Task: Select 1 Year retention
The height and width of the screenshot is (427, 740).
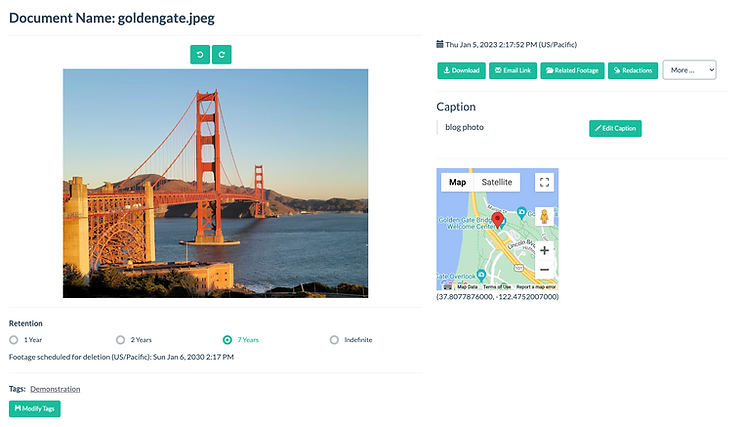Action: point(14,340)
